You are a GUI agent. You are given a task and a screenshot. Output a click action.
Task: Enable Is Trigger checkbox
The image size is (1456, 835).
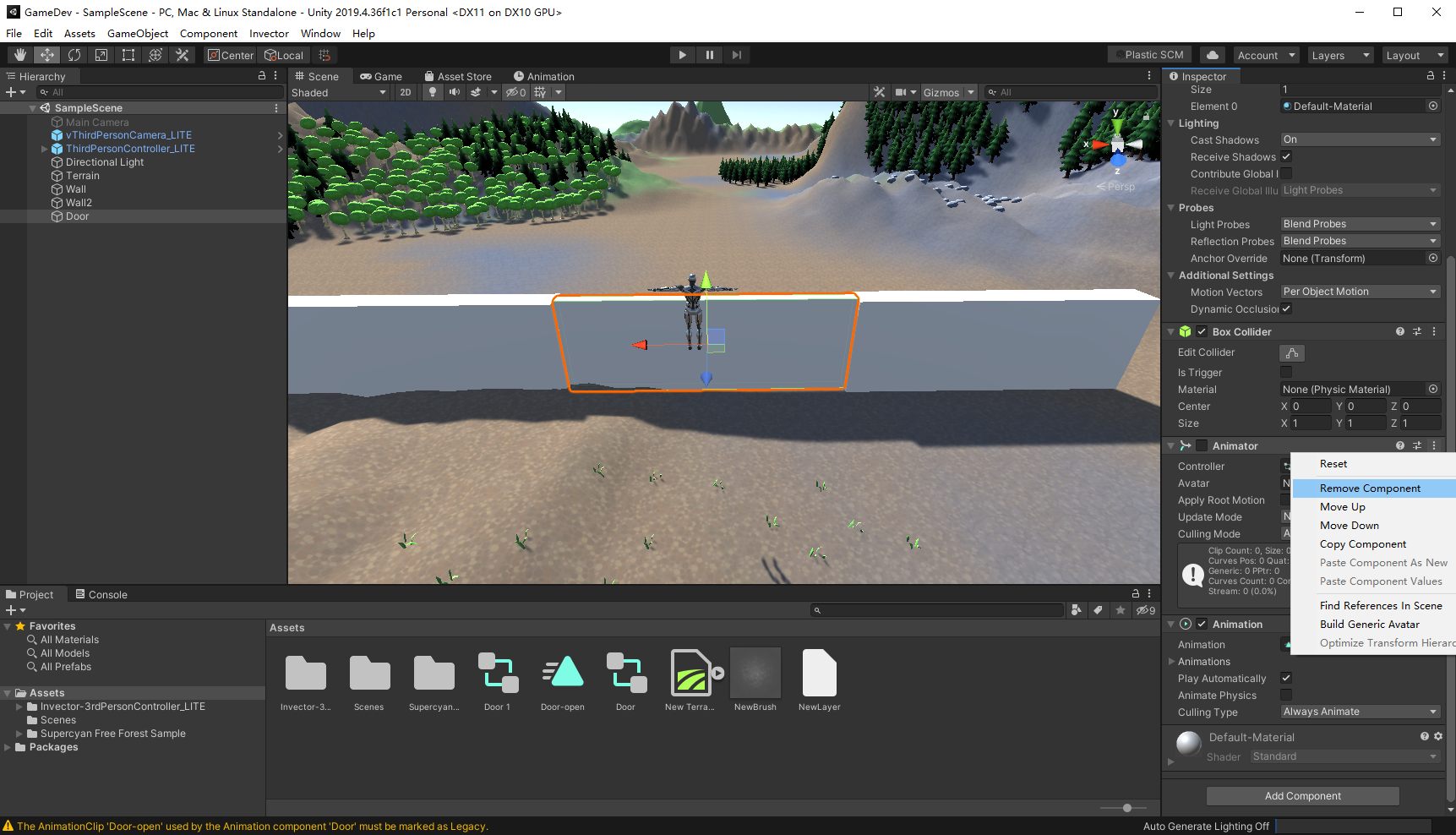click(1286, 372)
